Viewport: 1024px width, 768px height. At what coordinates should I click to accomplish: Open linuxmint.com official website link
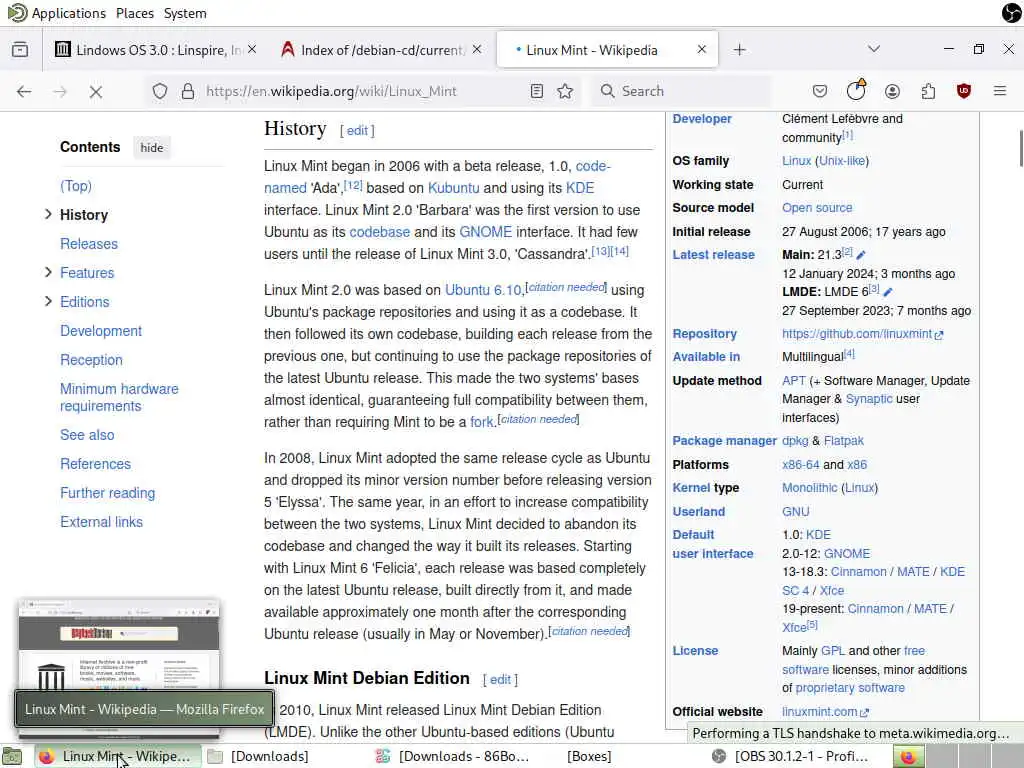point(825,712)
